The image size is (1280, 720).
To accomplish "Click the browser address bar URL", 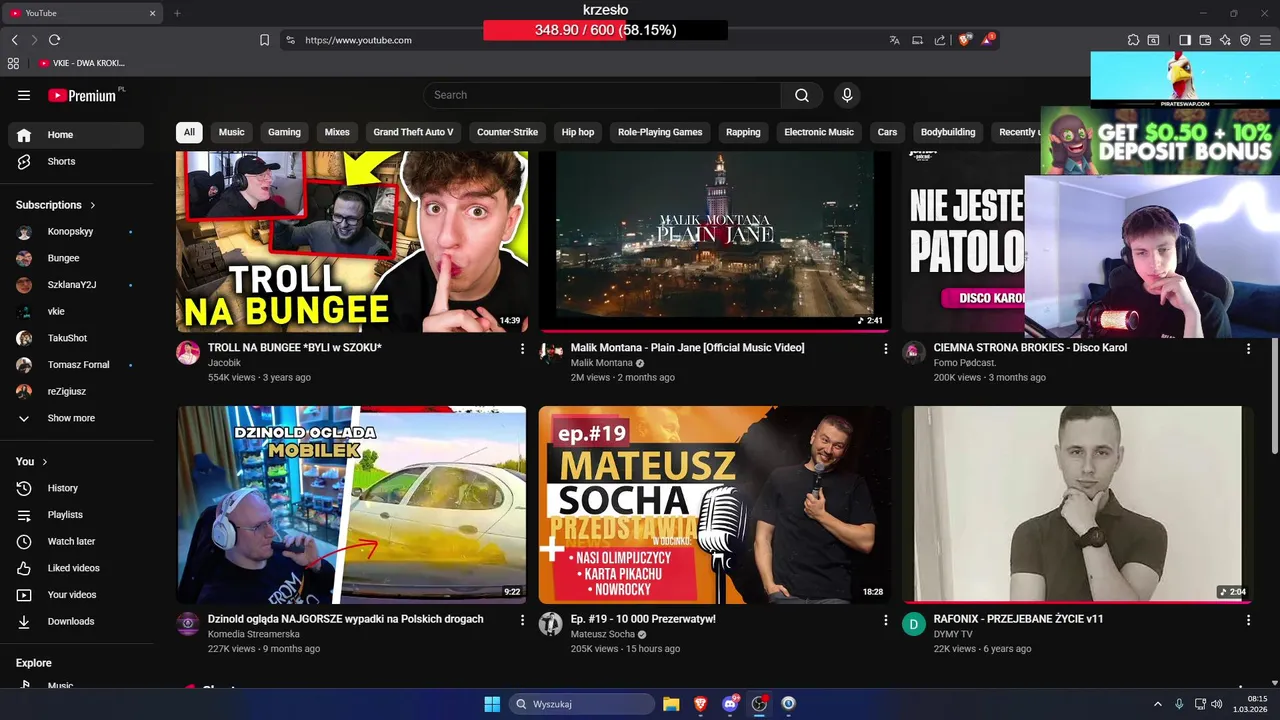I will (358, 40).
